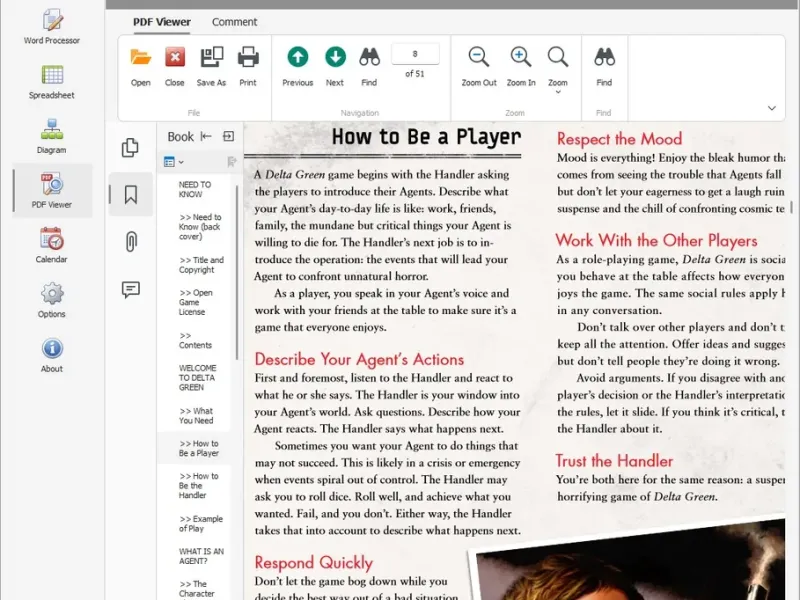800x600 pixels.
Task: Open the Spreadsheet module
Action: pos(51,82)
